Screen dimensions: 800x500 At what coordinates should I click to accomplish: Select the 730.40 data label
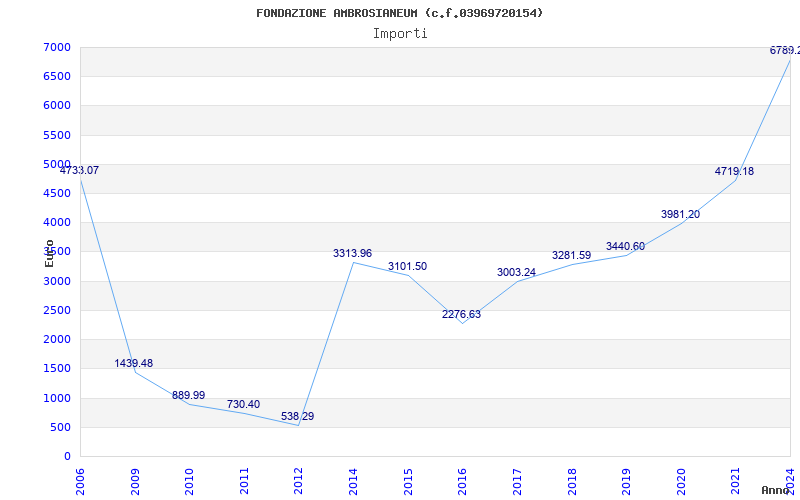[243, 404]
